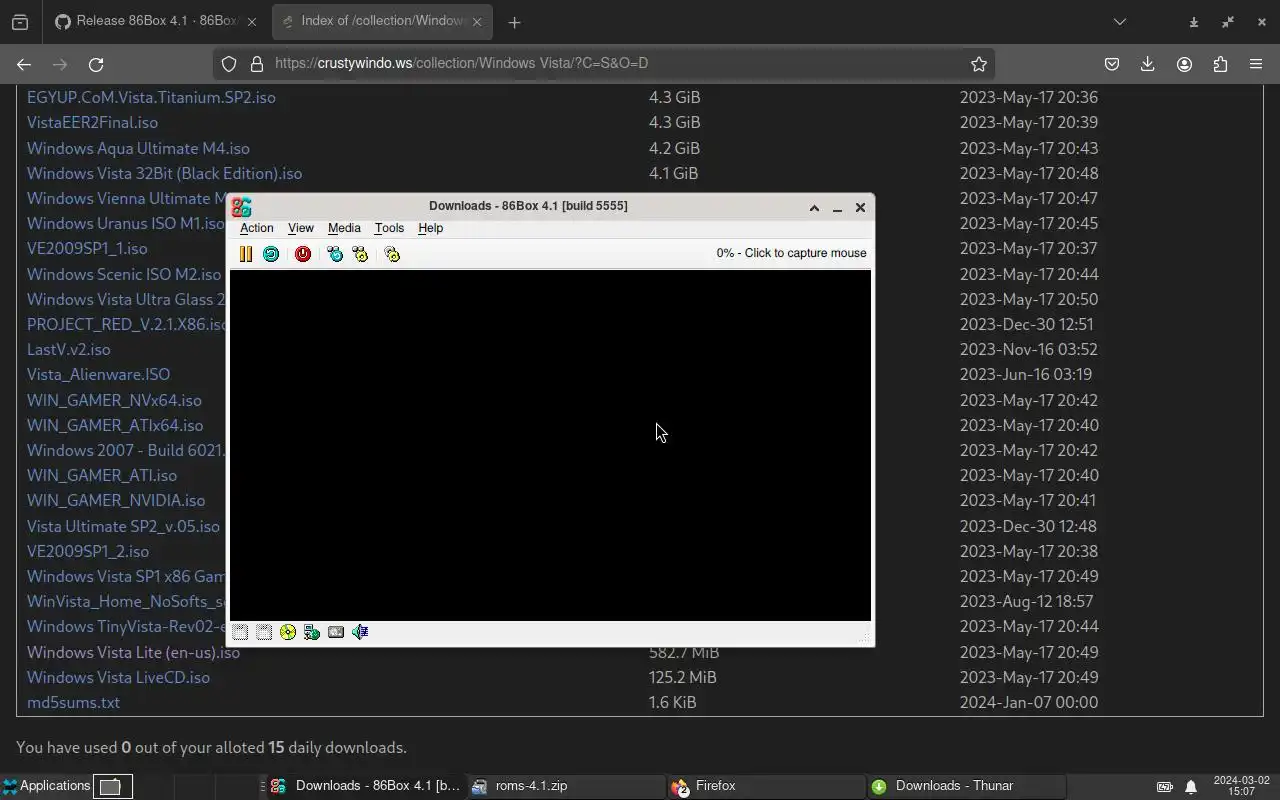The height and width of the screenshot is (800, 1280).
Task: Click the first floppy drive icon in status bar
Action: (240, 632)
